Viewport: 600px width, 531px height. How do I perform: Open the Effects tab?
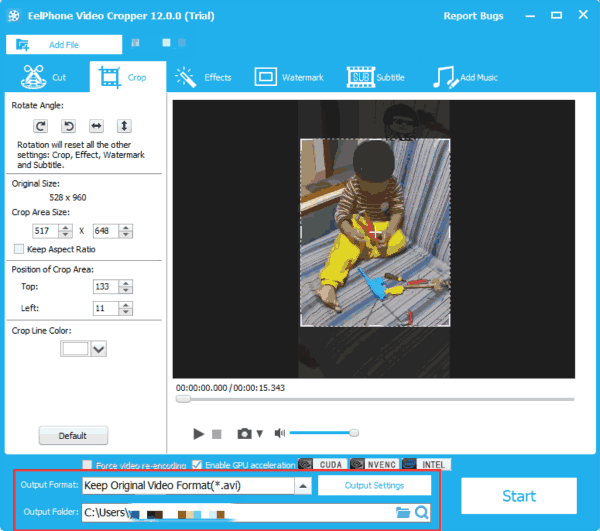[x=204, y=77]
